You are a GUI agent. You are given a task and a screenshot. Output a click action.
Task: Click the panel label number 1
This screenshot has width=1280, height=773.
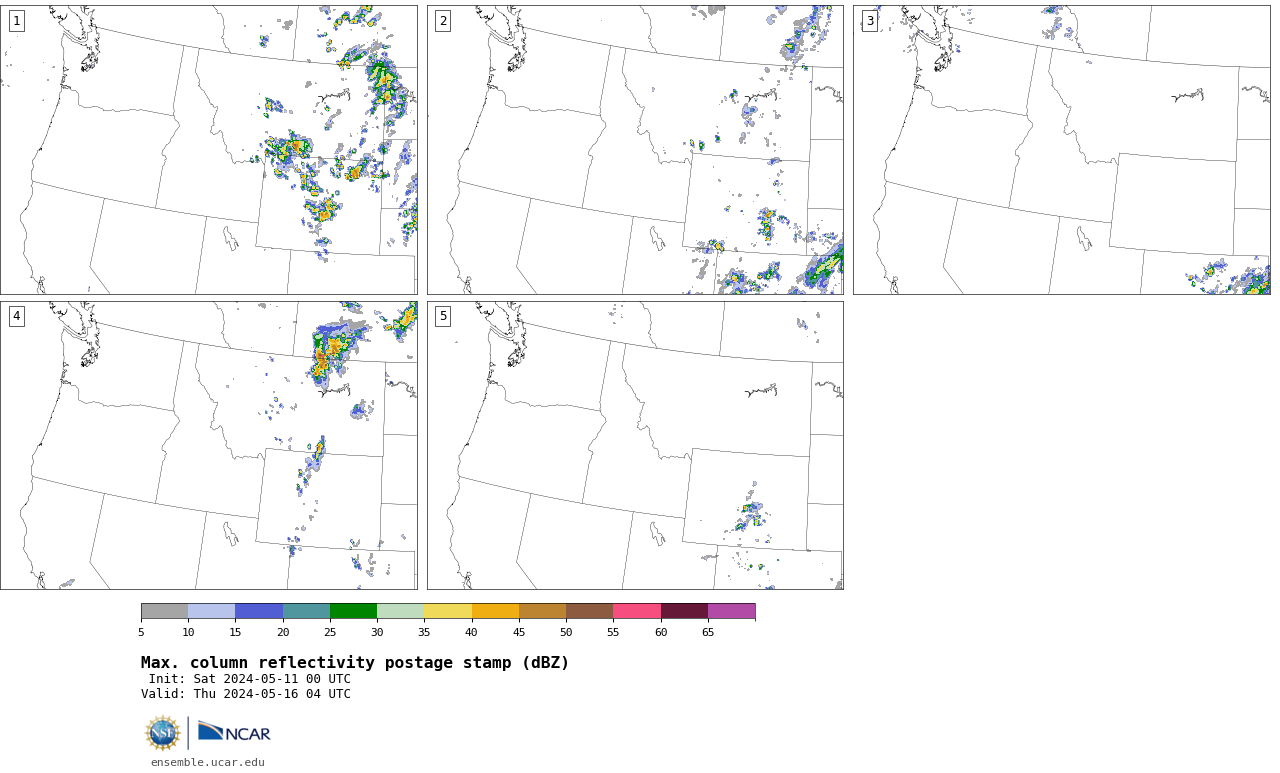[16, 21]
